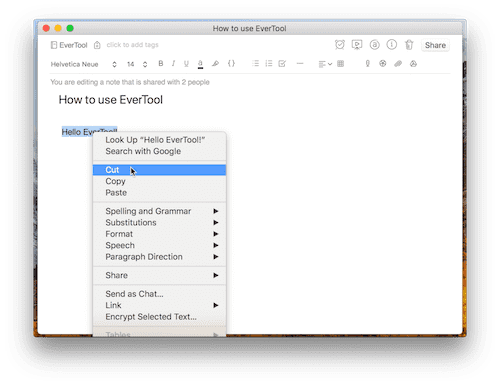Choose Encrypt Selected Text…
The width and height of the screenshot is (500, 385).
pos(159,317)
